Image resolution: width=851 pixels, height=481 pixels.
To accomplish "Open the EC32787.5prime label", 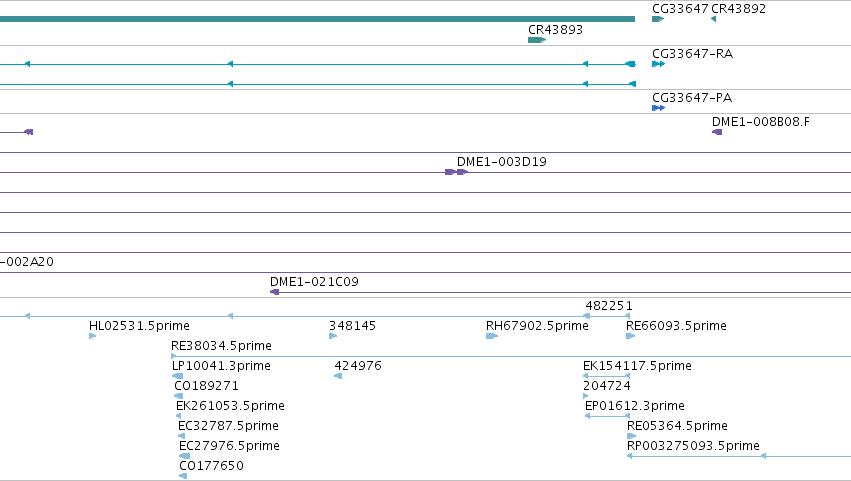I will (x=228, y=426).
